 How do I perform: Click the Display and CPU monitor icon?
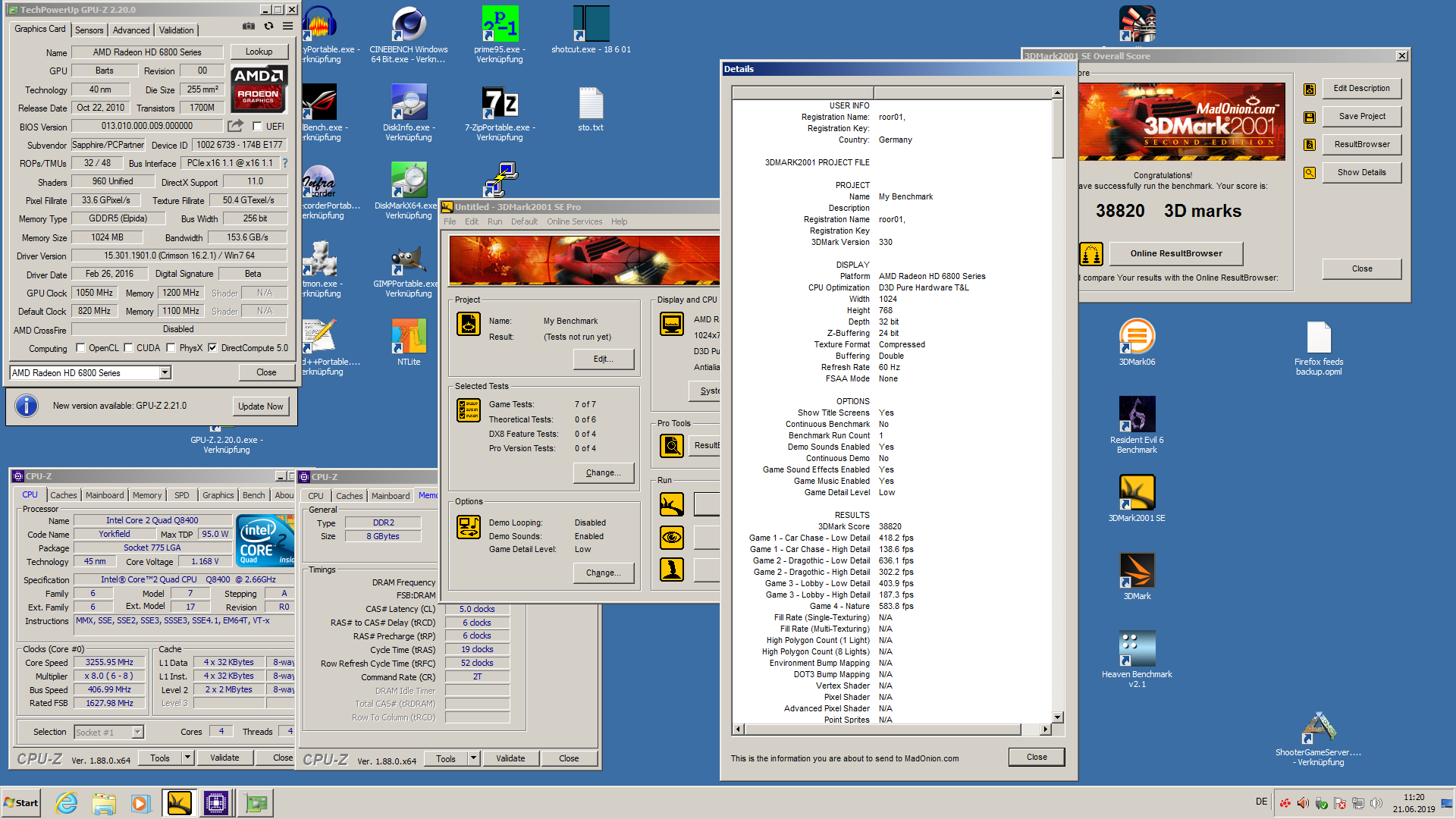tap(672, 324)
